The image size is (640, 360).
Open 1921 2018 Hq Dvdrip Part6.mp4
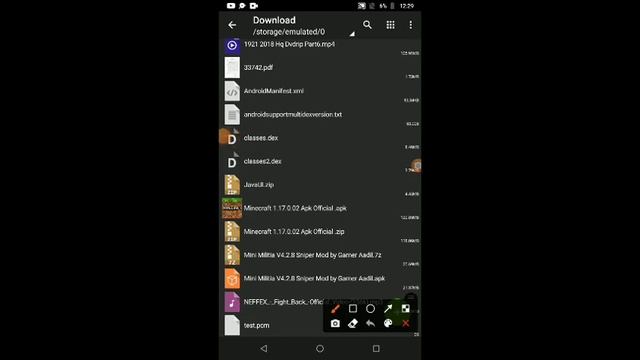coord(289,44)
